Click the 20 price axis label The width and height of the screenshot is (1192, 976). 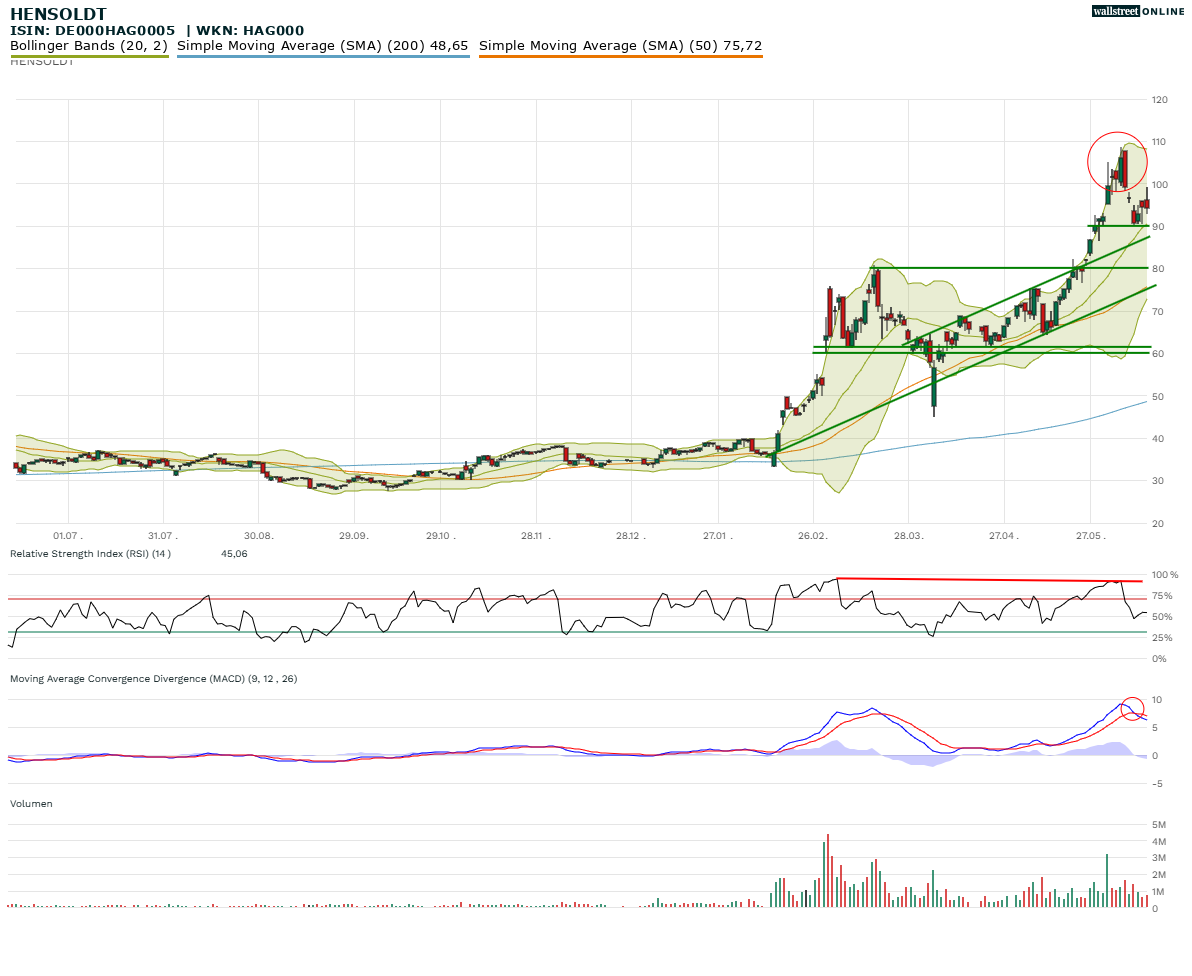point(1158,524)
